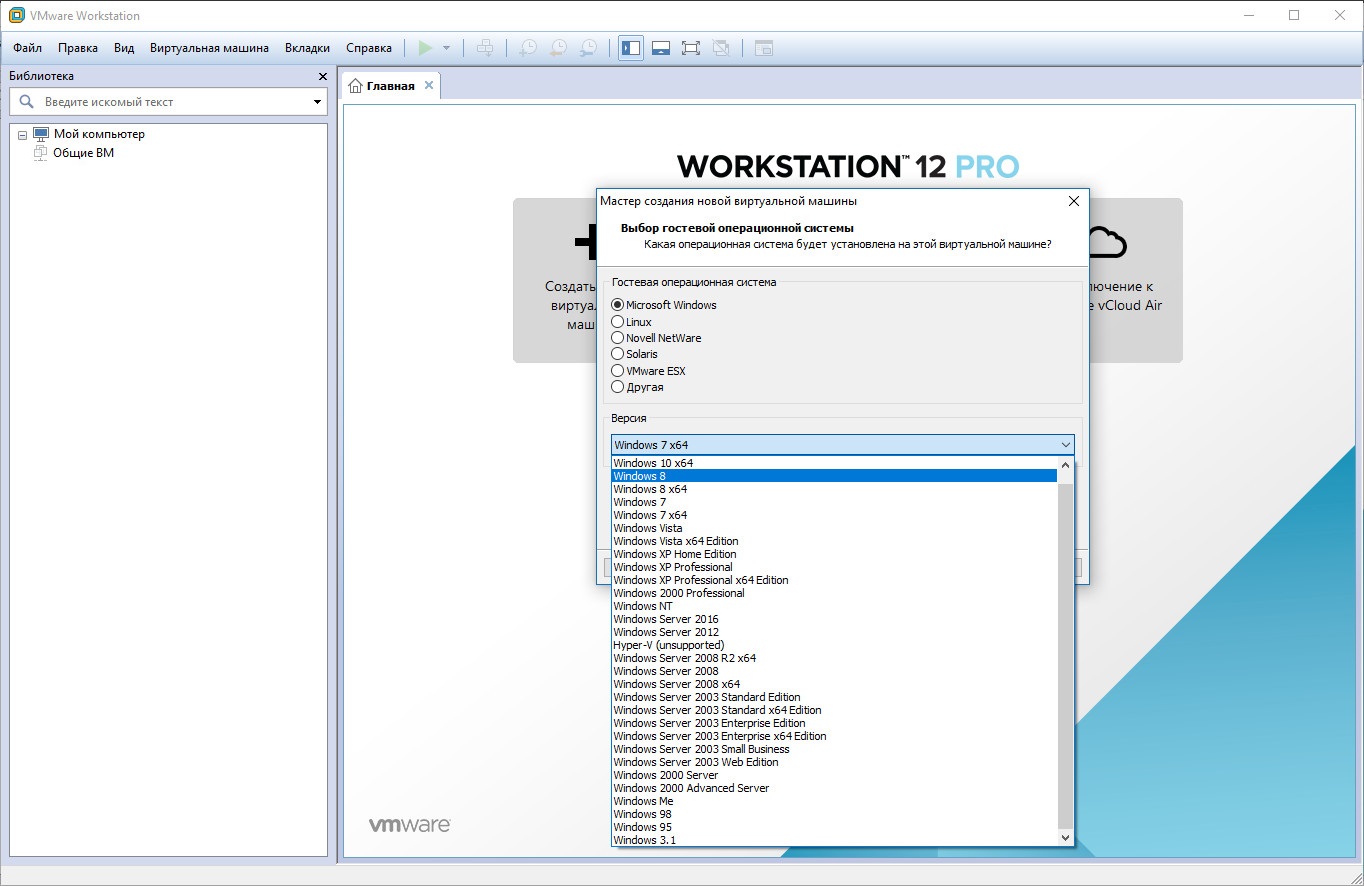Switch to the Главная tab

(390, 86)
